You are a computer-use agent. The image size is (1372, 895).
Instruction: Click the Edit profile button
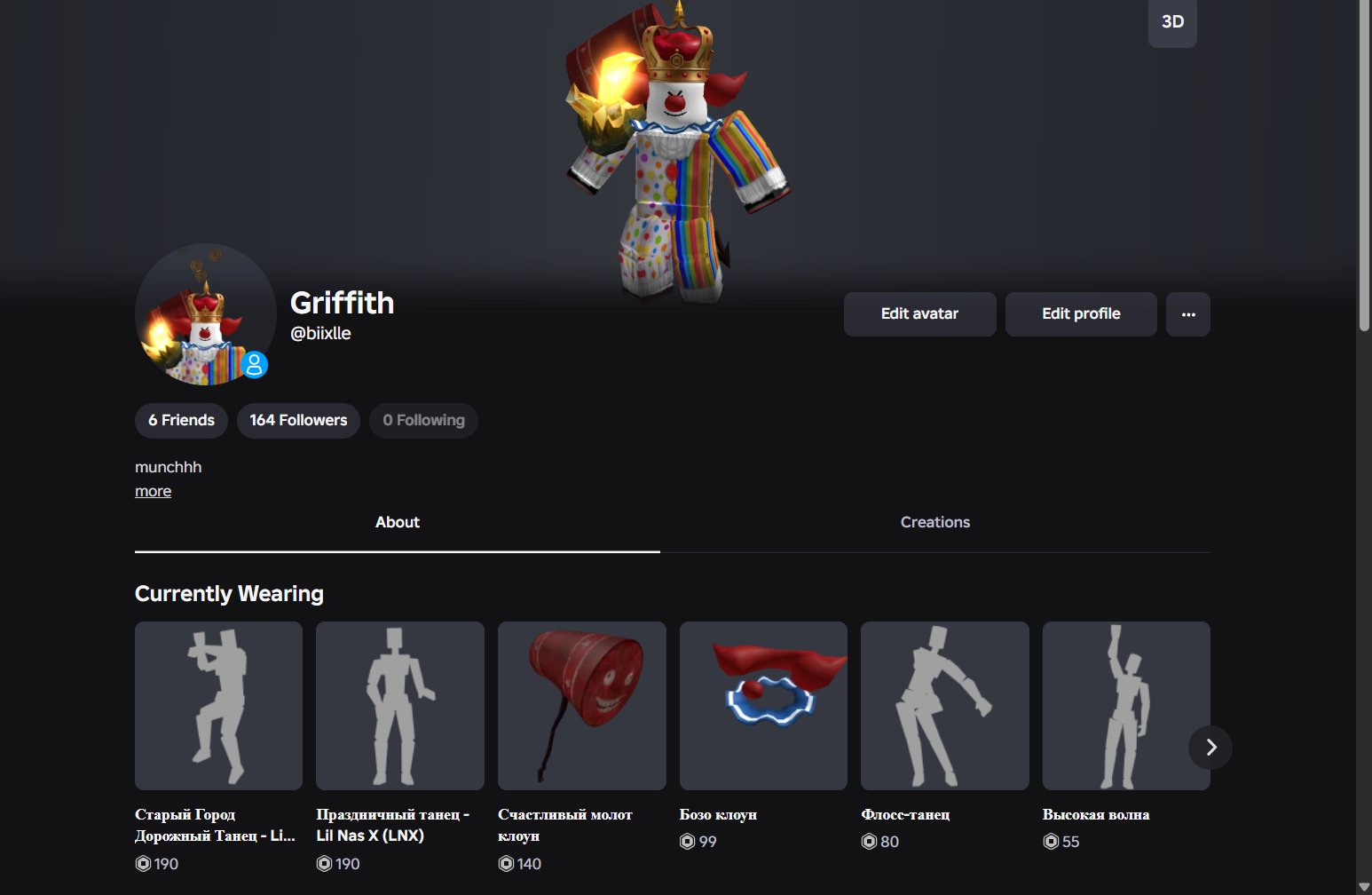point(1081,314)
